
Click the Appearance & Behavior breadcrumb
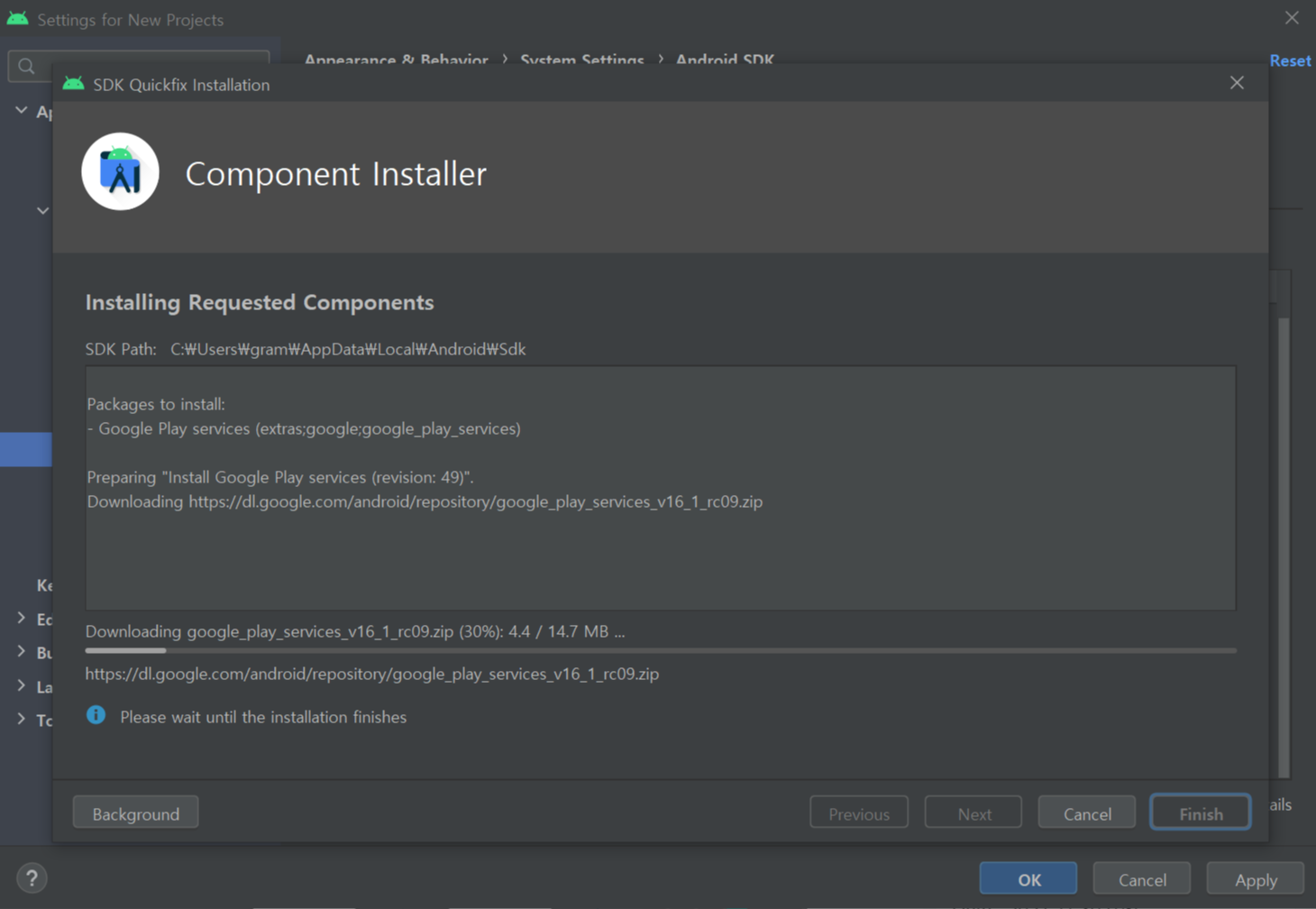[x=396, y=60]
